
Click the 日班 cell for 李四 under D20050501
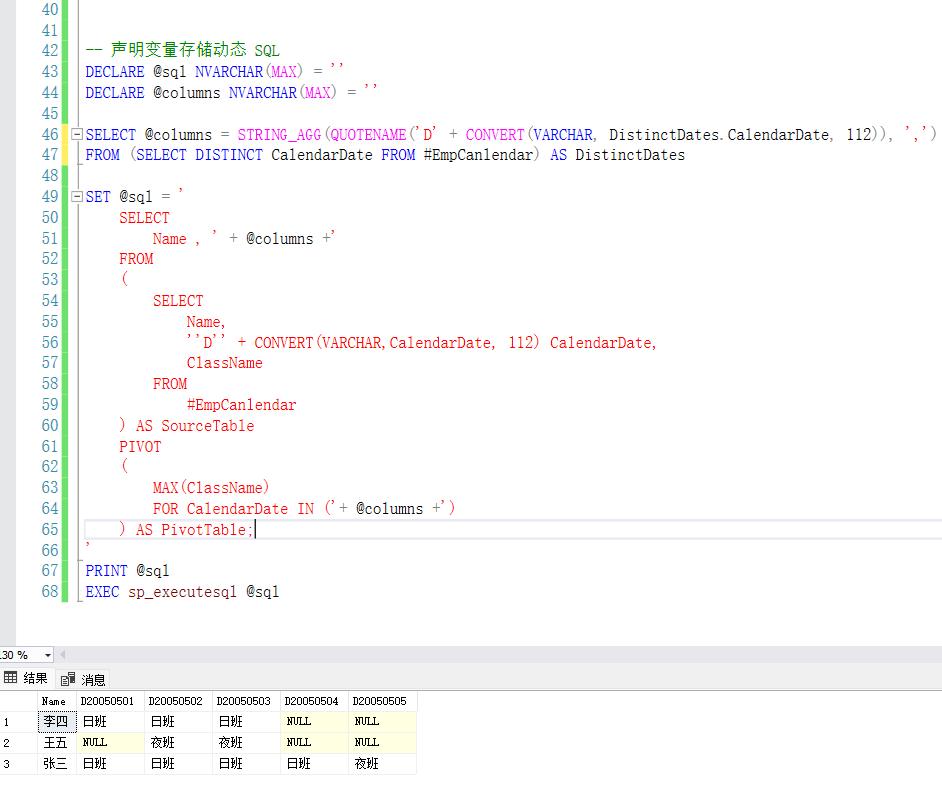click(x=110, y=722)
